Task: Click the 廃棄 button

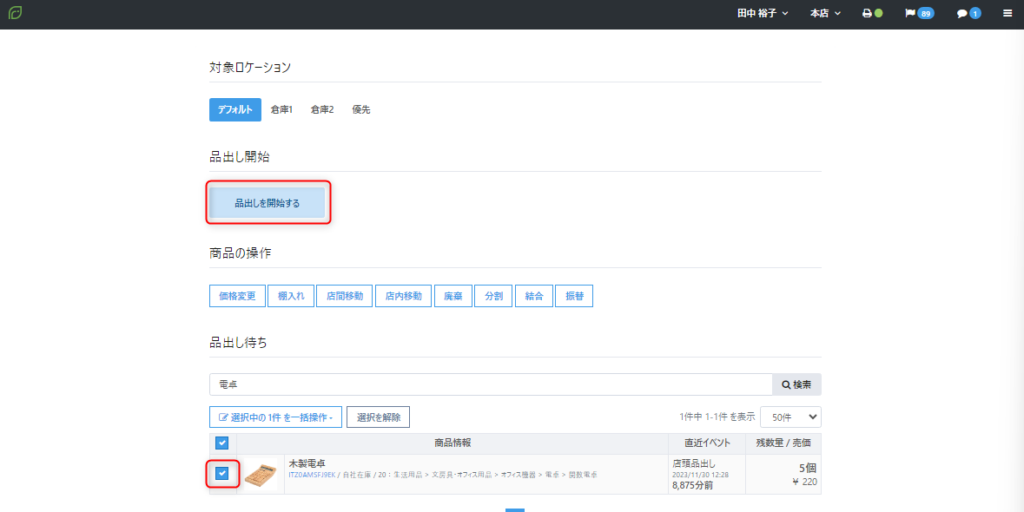Action: tap(453, 296)
